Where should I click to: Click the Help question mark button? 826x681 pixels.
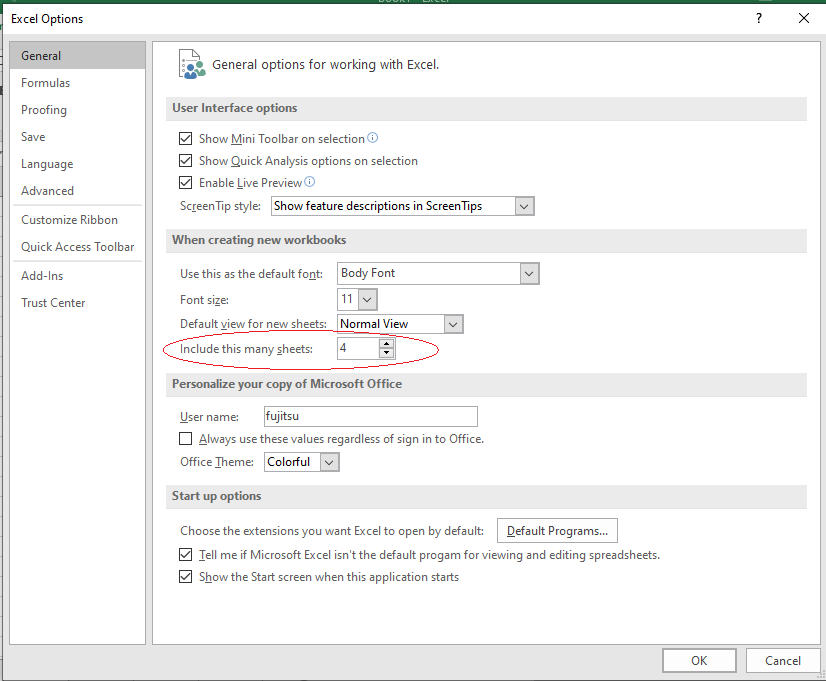click(x=759, y=18)
